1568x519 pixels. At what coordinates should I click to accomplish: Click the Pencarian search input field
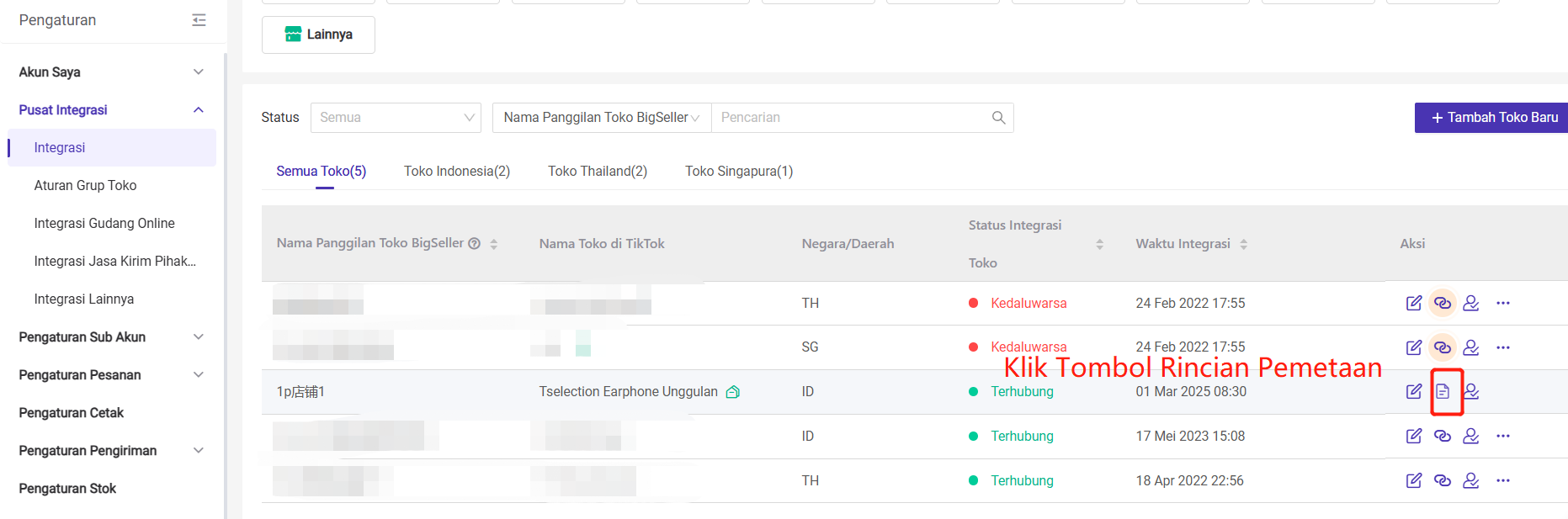850,118
